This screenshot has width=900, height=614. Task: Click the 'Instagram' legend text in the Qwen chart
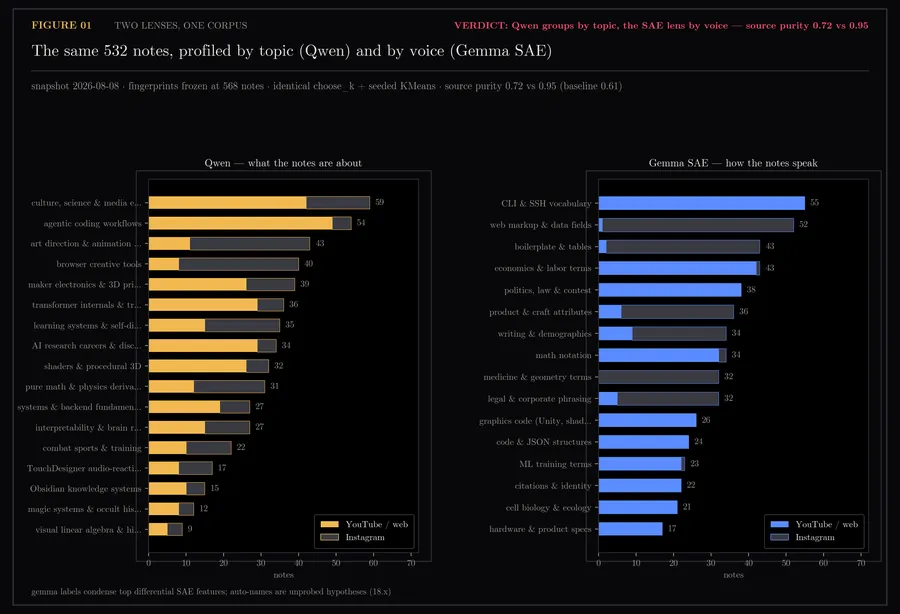(365, 538)
